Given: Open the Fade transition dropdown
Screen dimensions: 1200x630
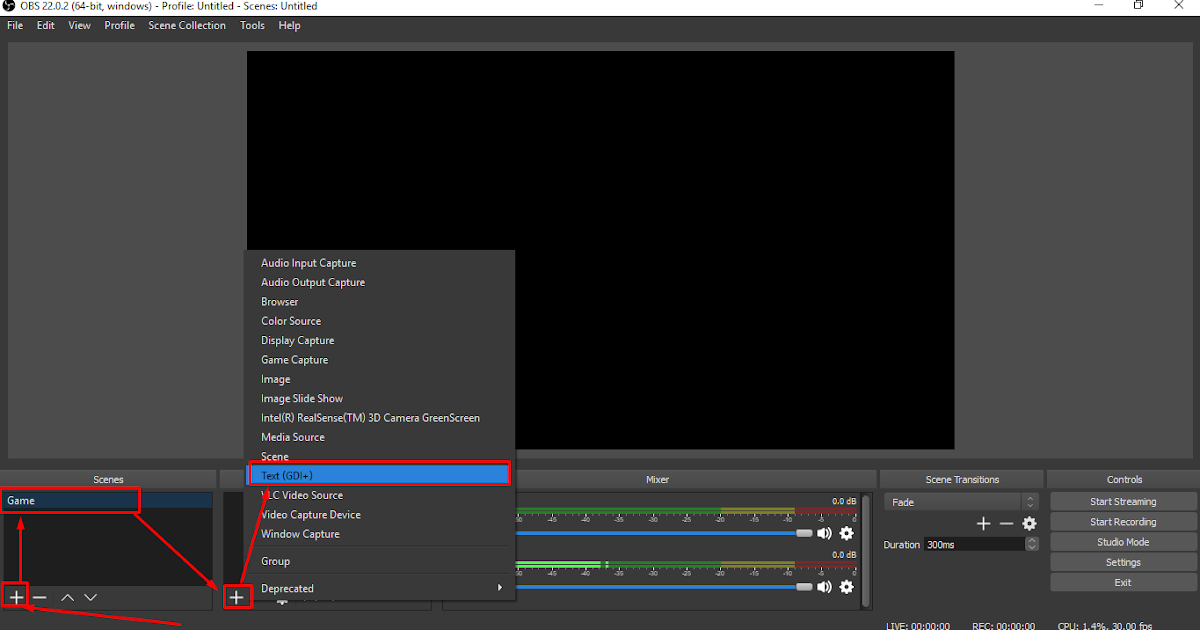Looking at the screenshot, I should pyautogui.click(x=961, y=502).
